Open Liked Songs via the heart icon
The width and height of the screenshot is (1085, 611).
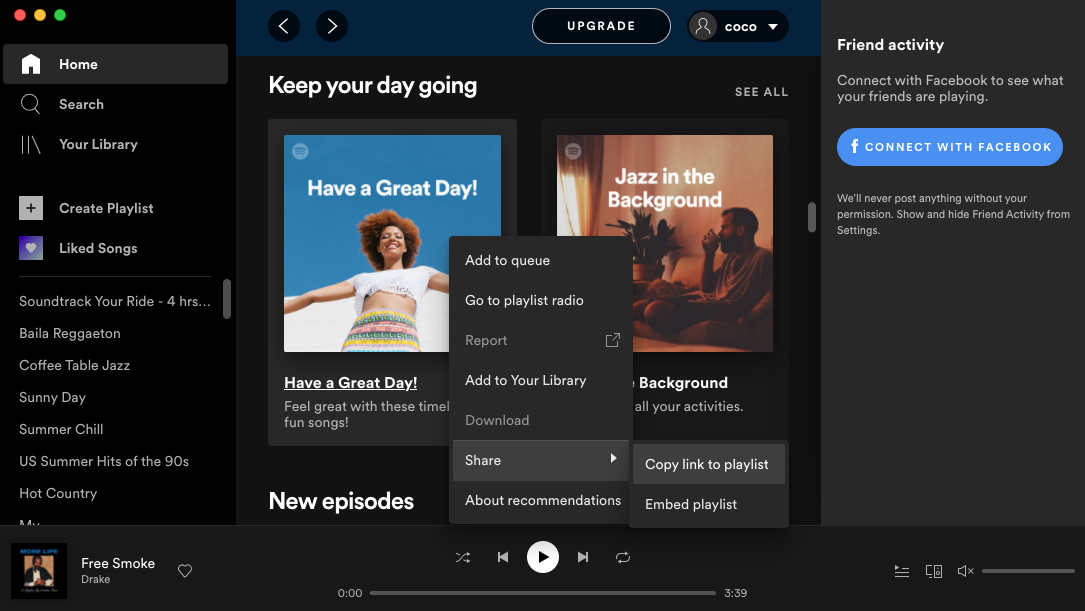pyautogui.click(x=30, y=248)
